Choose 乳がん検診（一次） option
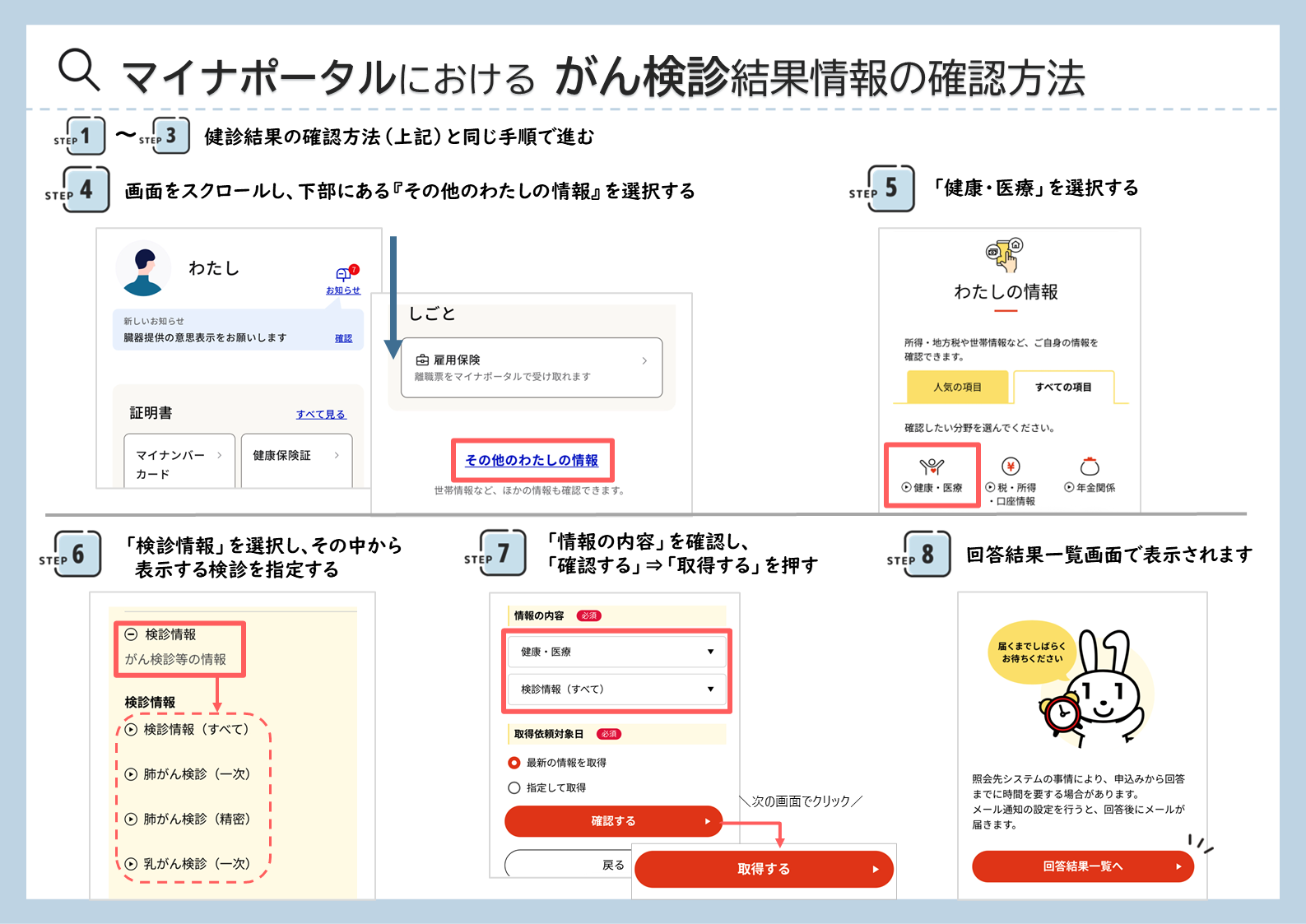This screenshot has height=924, width=1306. (x=187, y=863)
